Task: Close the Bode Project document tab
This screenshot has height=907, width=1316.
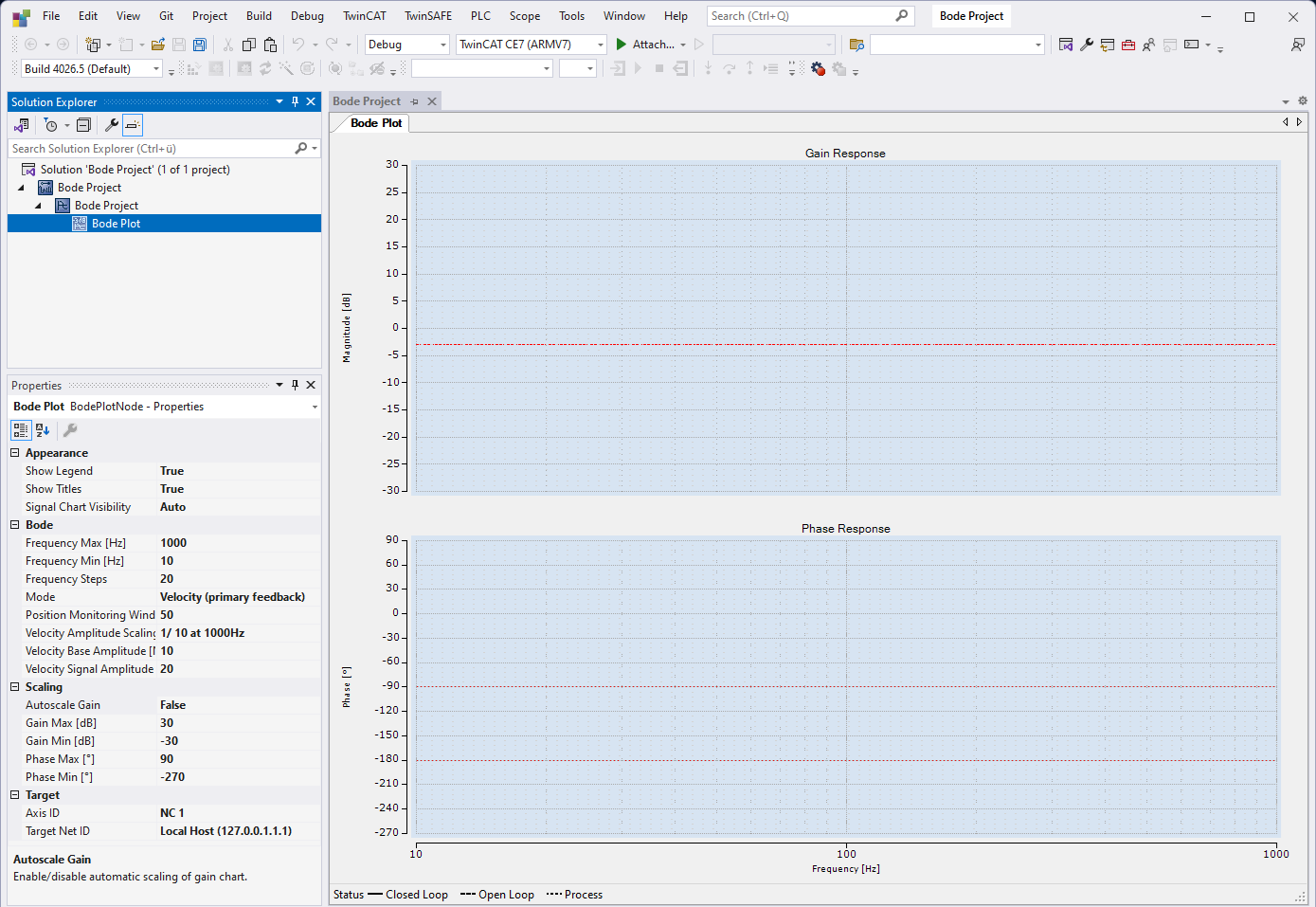Action: click(x=432, y=101)
